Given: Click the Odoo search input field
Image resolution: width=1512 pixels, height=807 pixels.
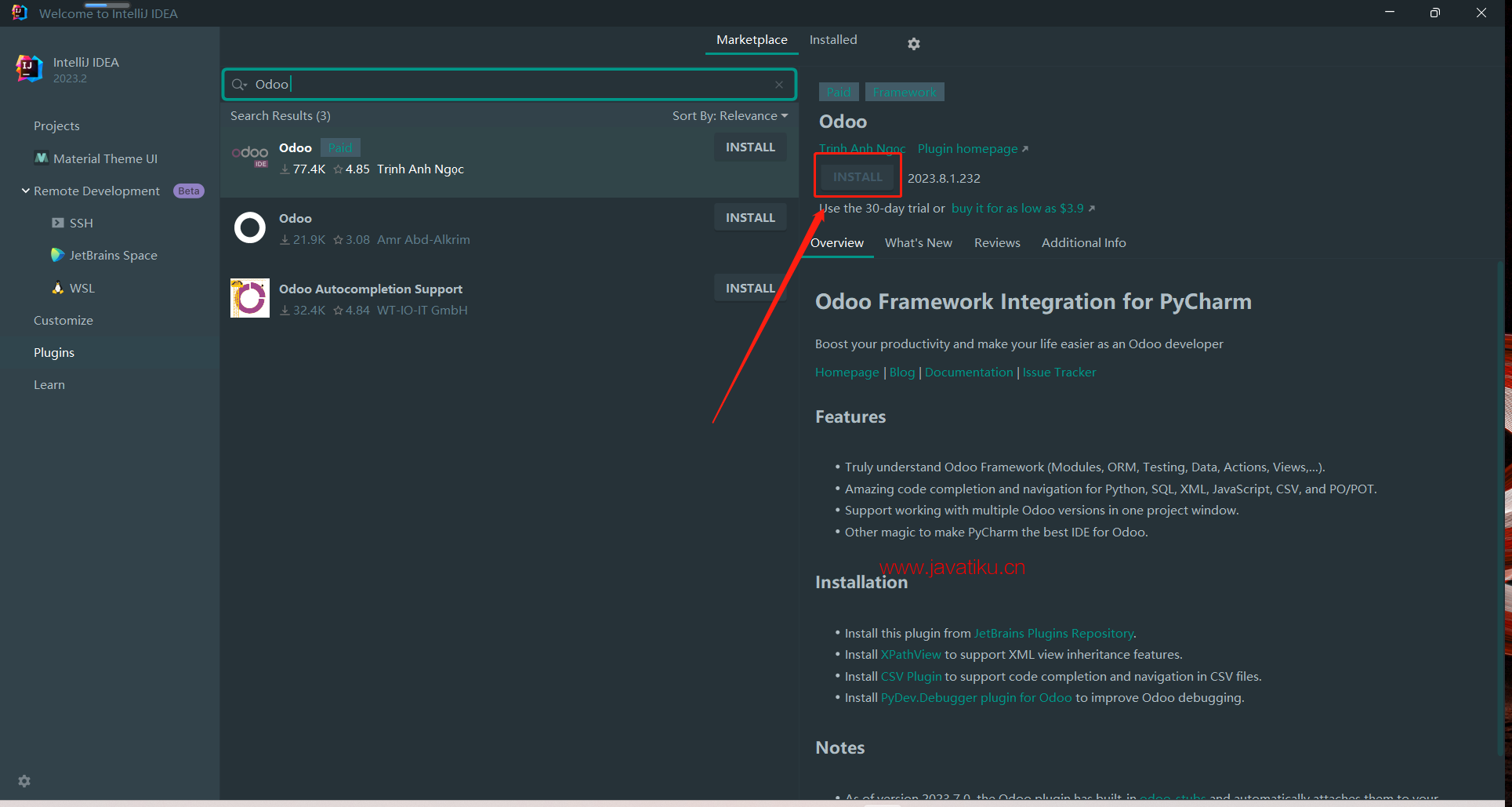Looking at the screenshot, I should [x=509, y=85].
